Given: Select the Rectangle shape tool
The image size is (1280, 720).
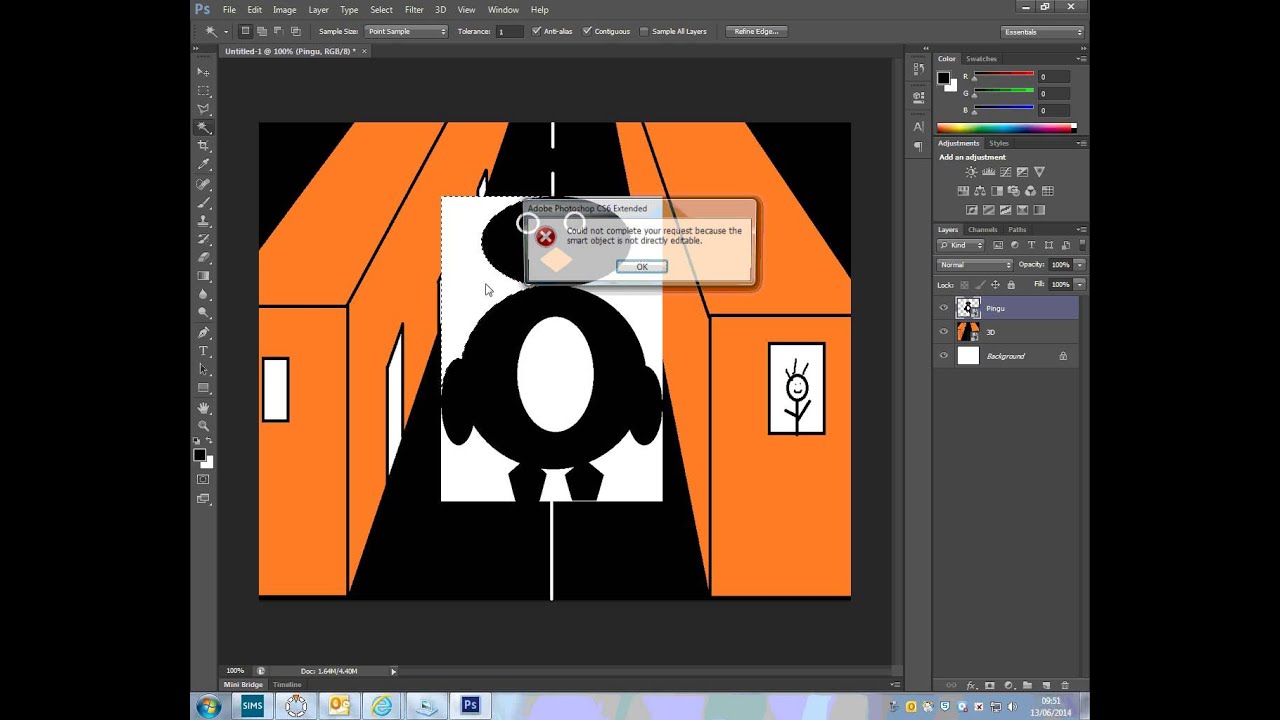Looking at the screenshot, I should click(203, 388).
